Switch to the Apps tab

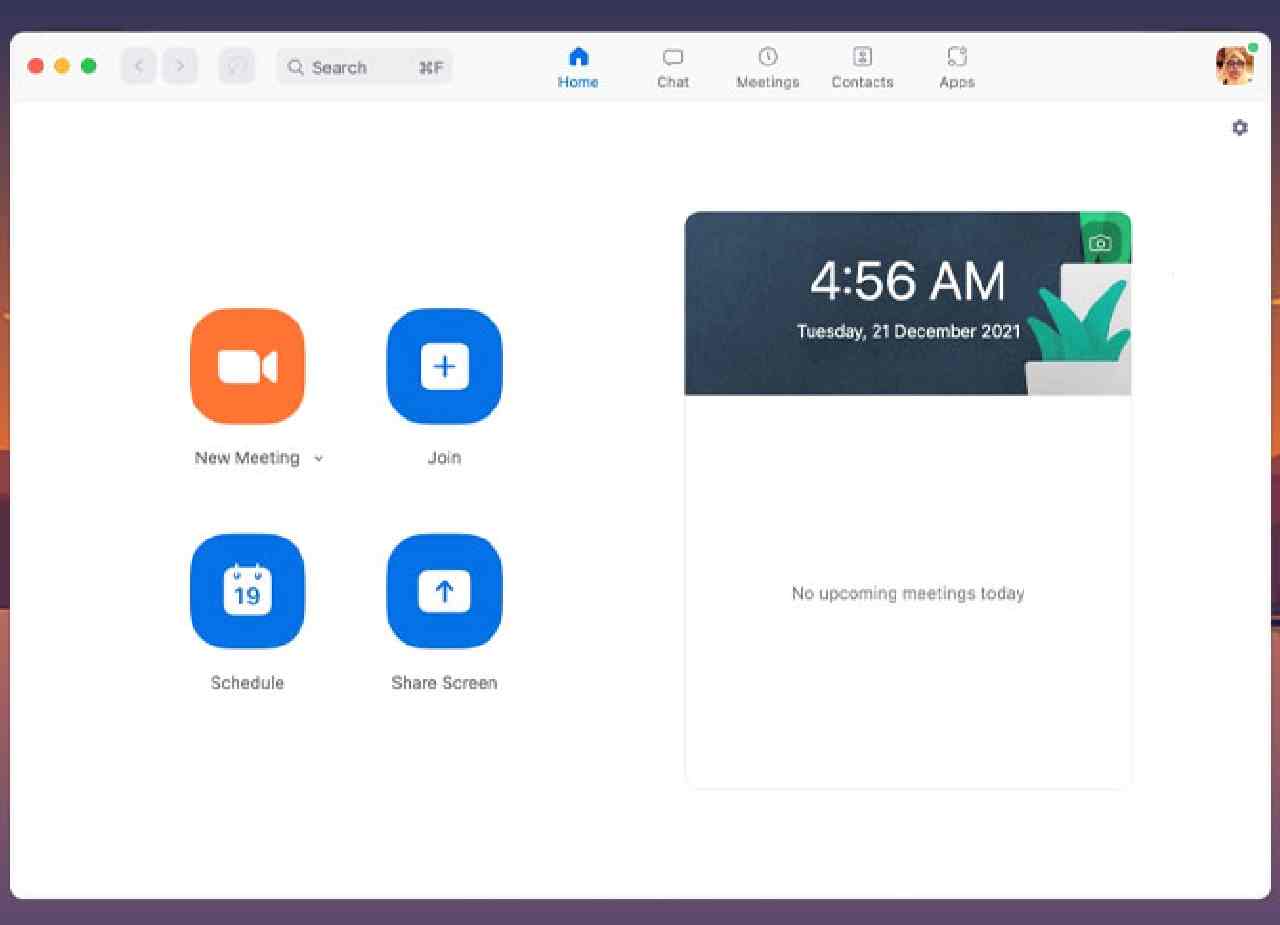click(957, 68)
